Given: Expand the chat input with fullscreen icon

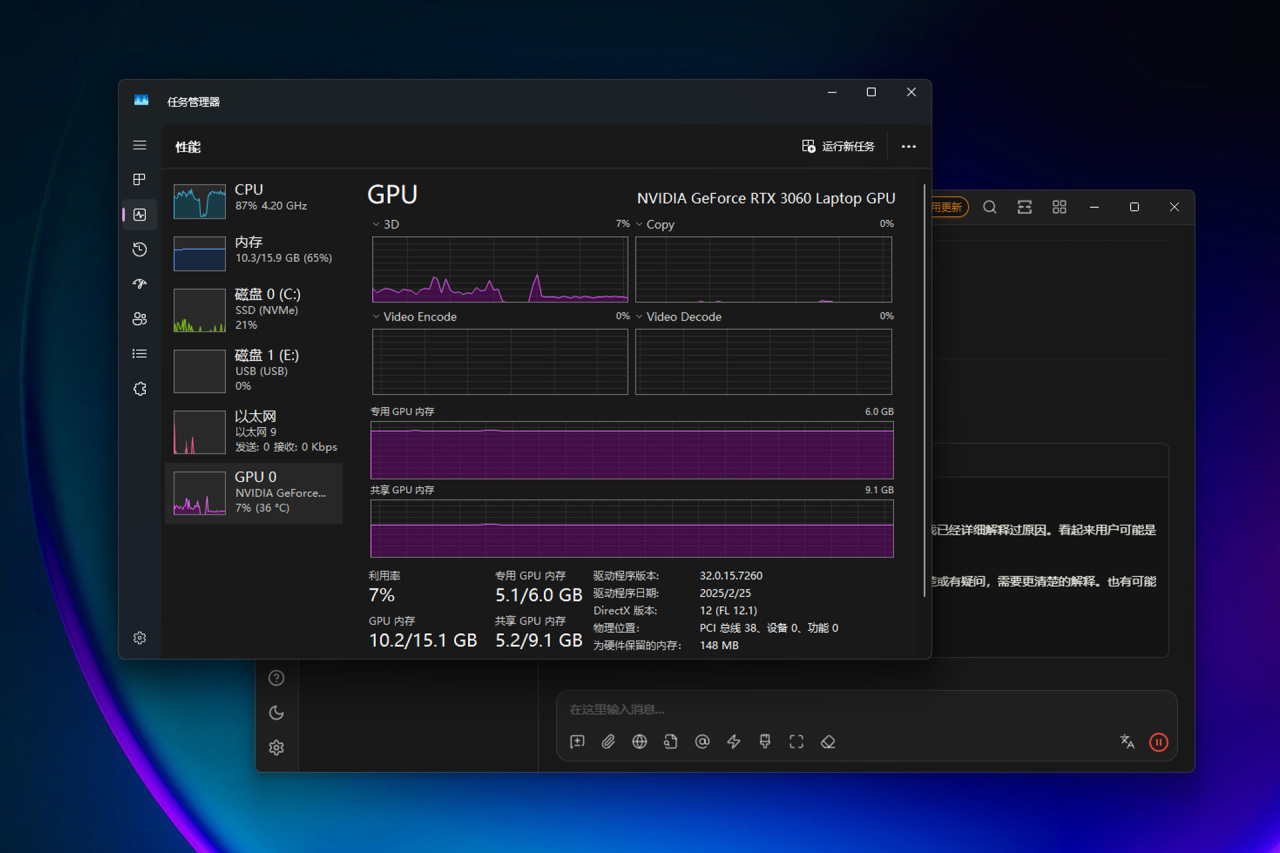Looking at the screenshot, I should coord(796,742).
